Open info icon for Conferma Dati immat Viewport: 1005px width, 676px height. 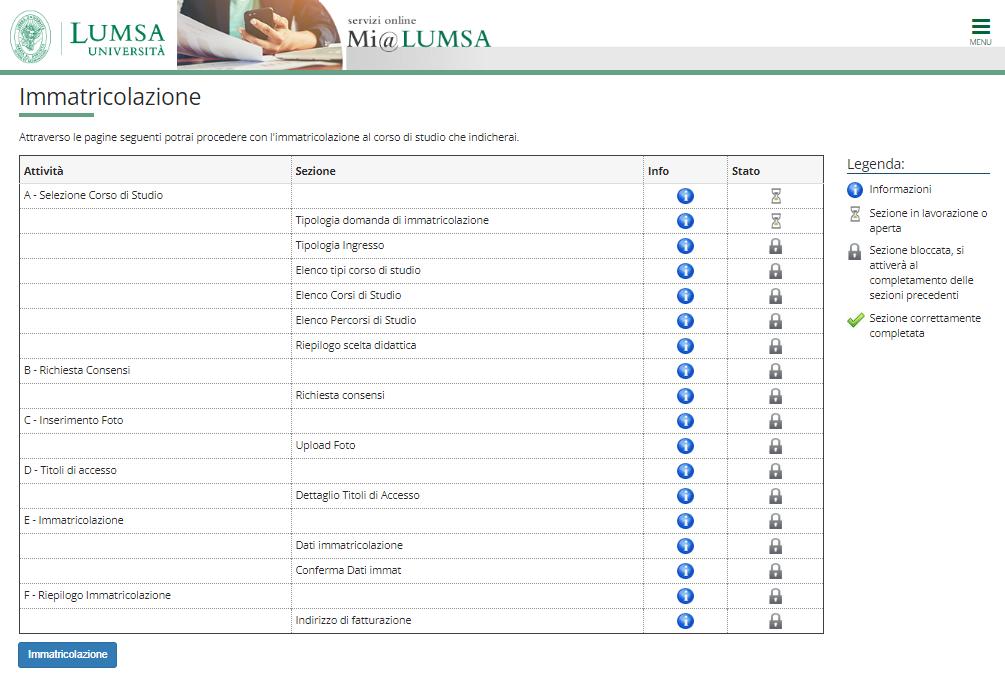tap(685, 571)
